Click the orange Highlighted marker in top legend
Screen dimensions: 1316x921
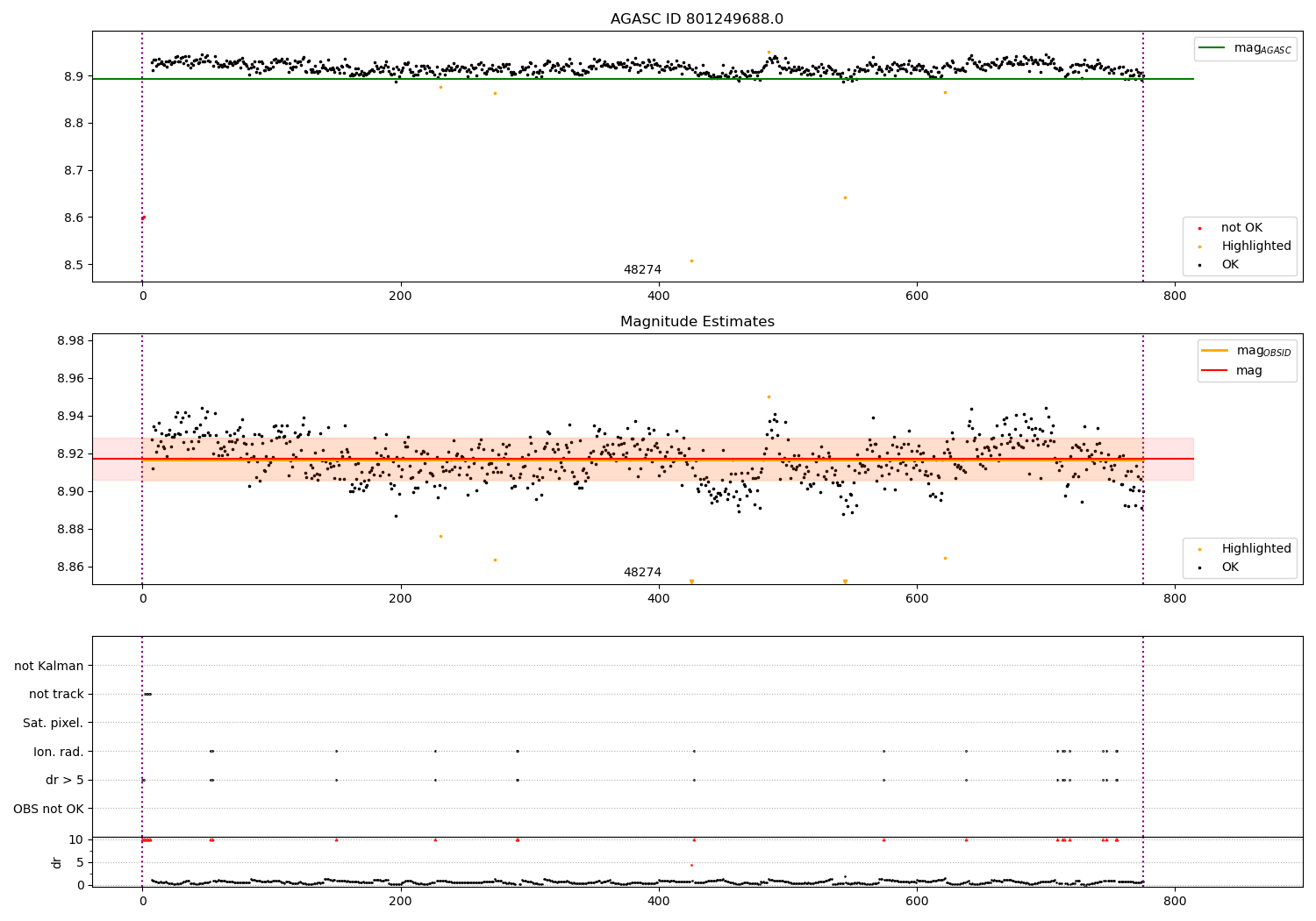pyautogui.click(x=1199, y=246)
